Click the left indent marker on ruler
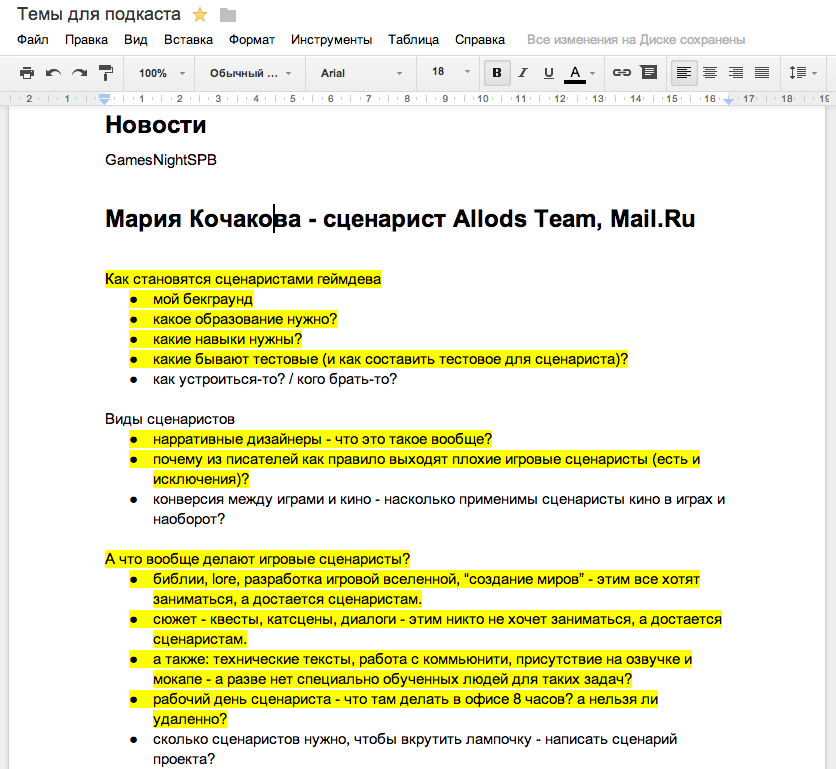 point(104,99)
